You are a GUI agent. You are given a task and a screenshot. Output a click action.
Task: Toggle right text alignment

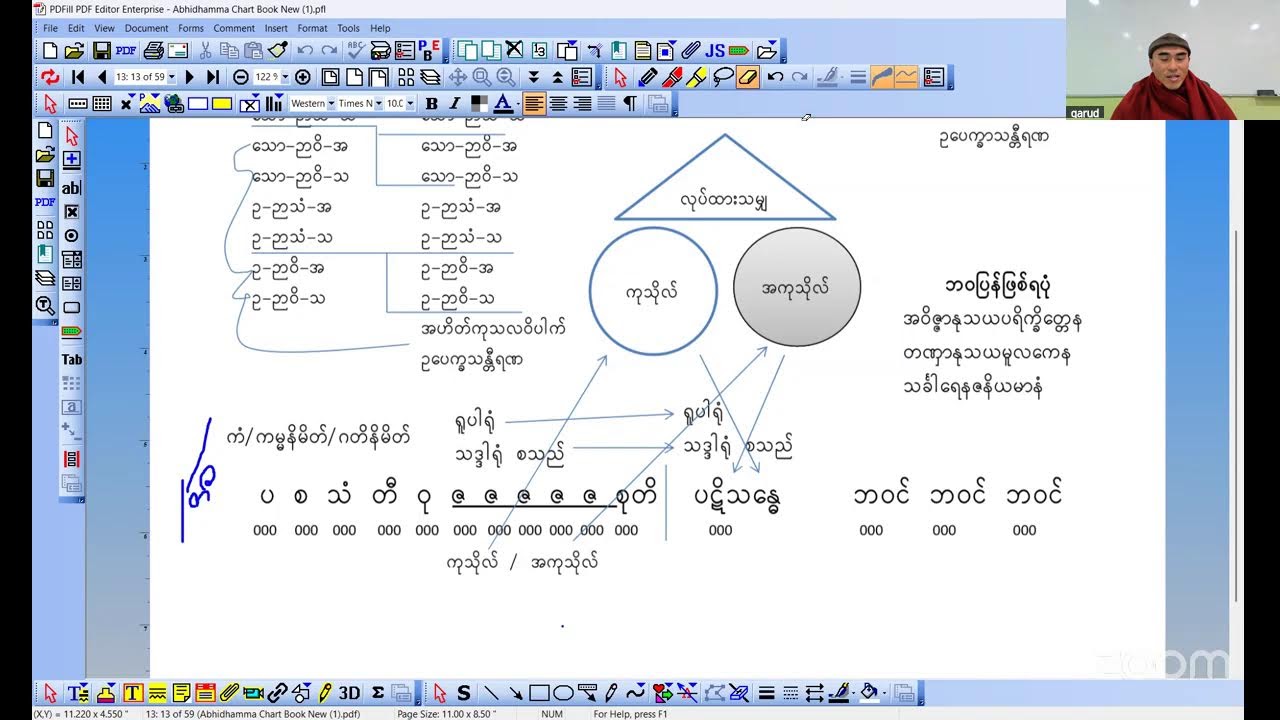[583, 103]
